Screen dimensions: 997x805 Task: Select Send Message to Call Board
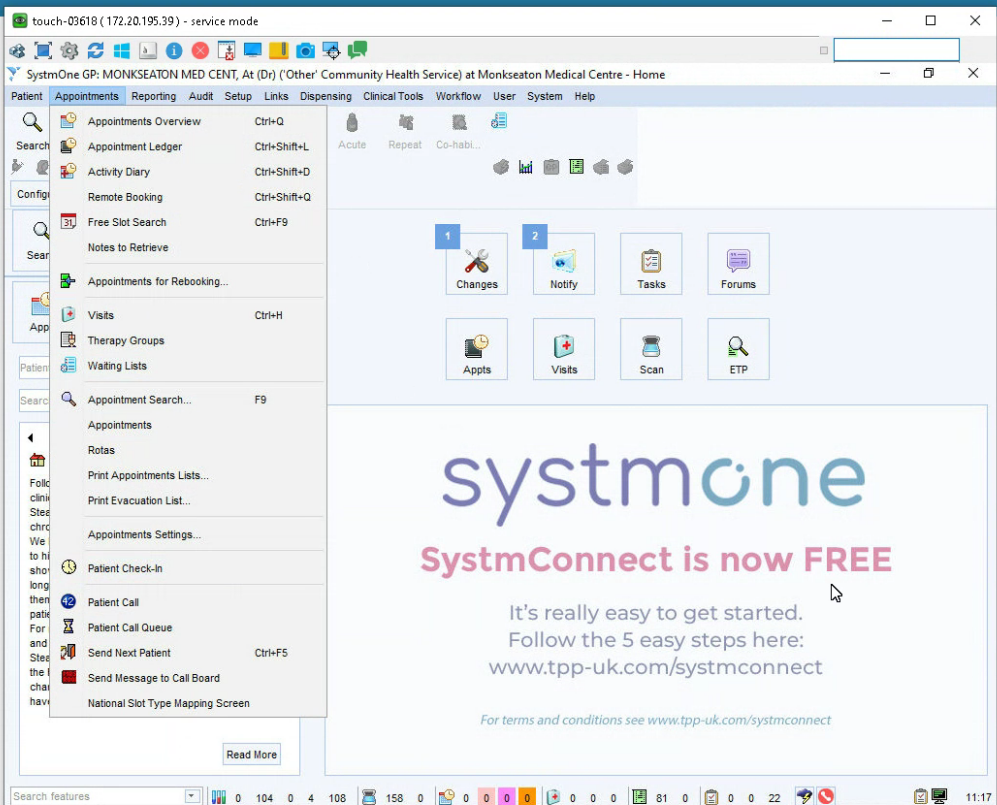[x=188, y=678]
